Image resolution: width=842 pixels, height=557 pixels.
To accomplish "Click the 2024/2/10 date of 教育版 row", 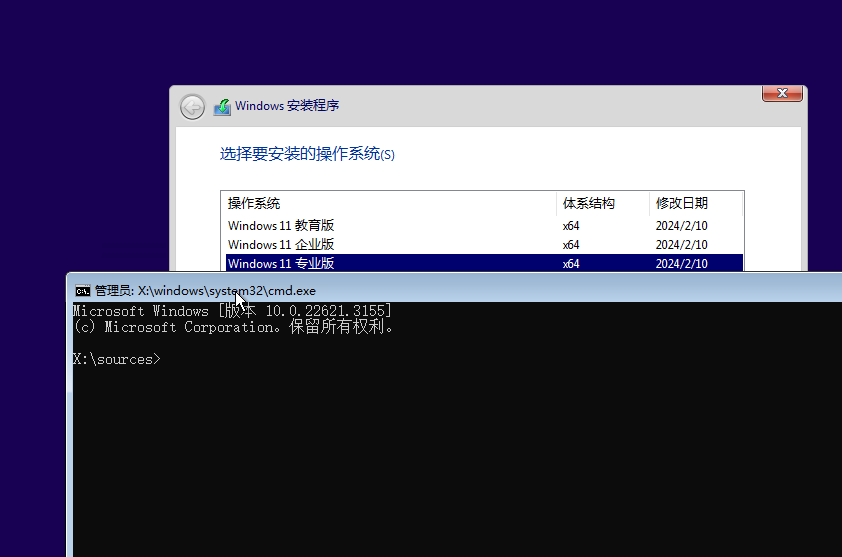I will (x=681, y=226).
